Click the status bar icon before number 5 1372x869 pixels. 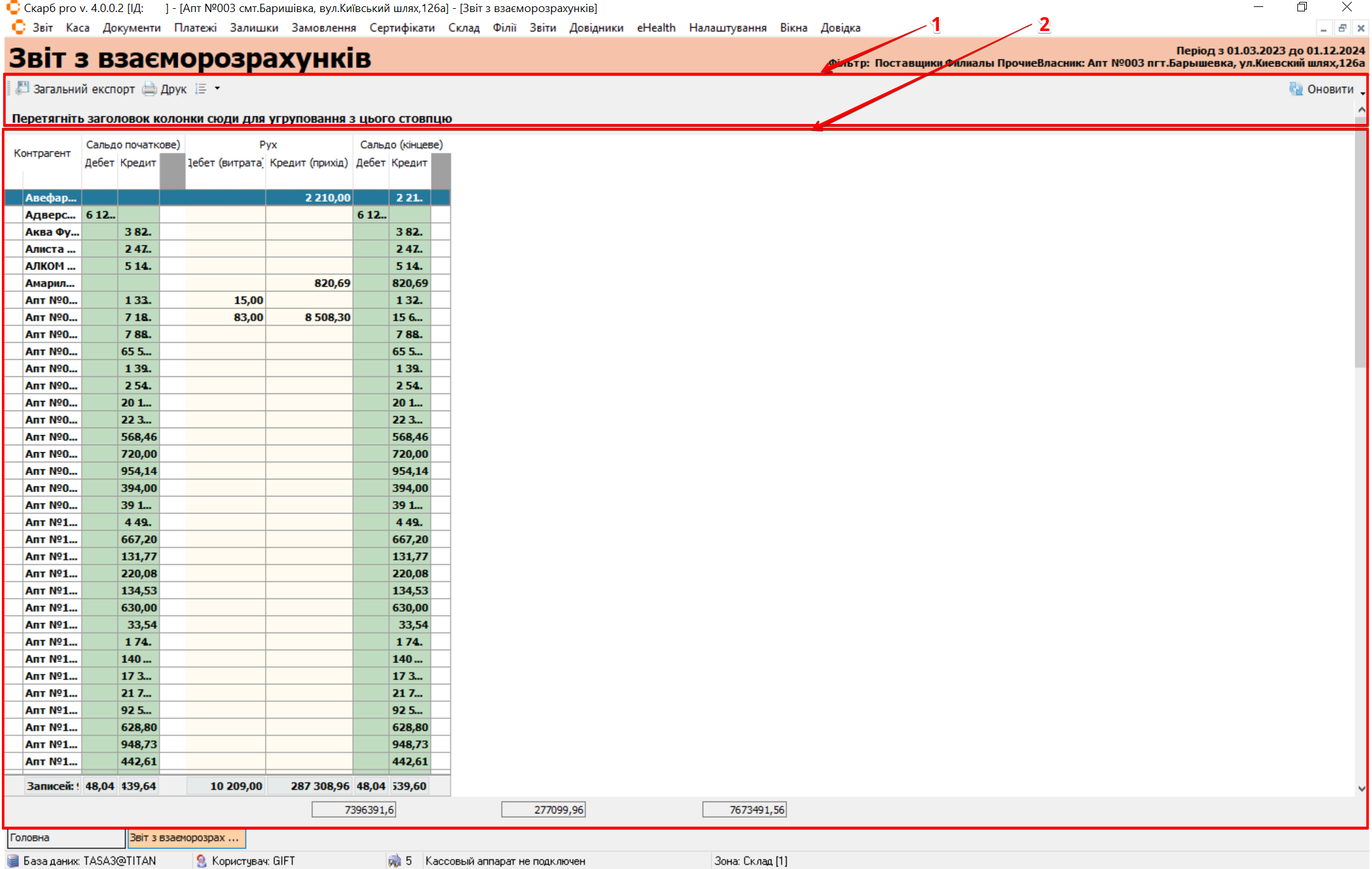click(x=395, y=861)
